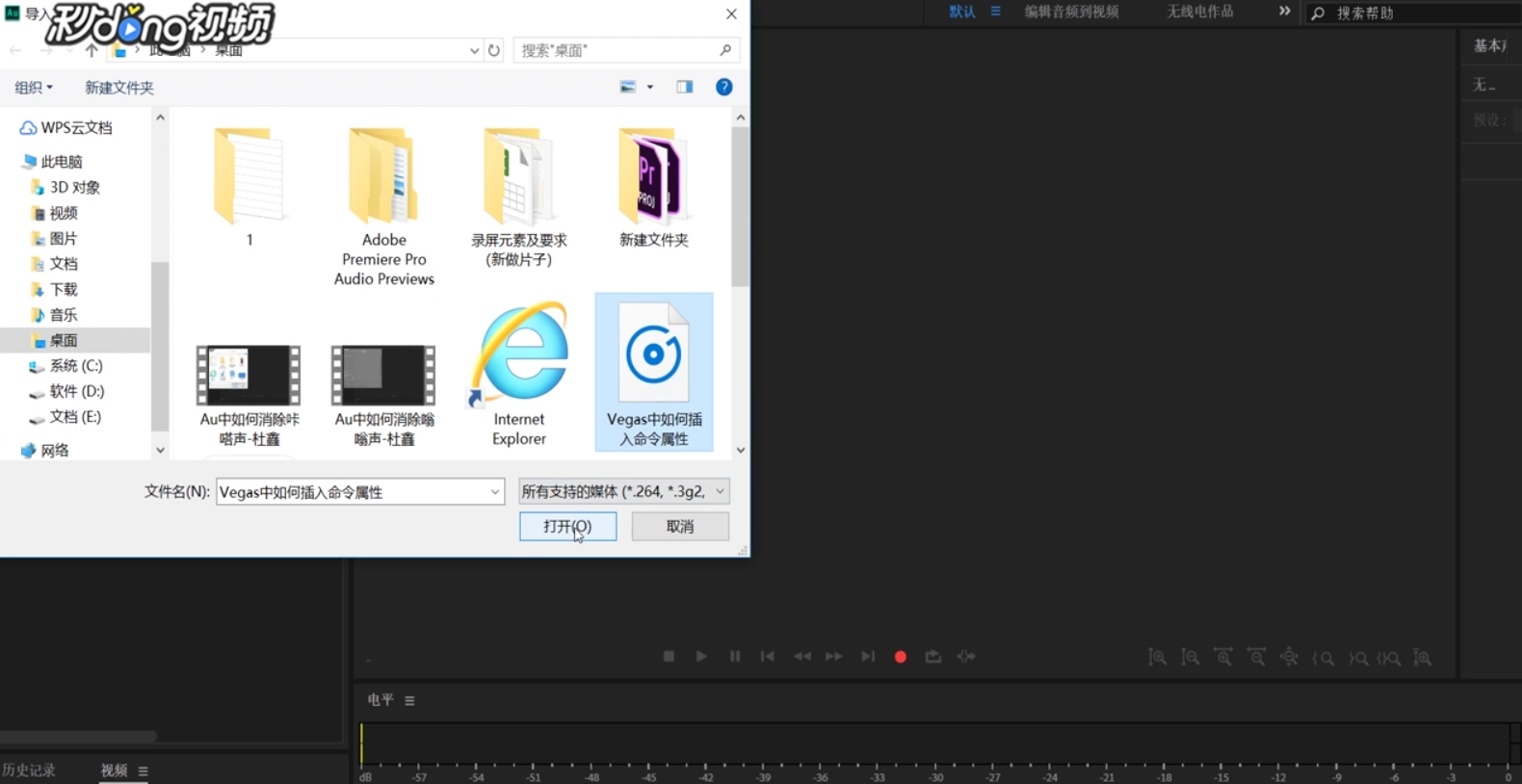Open the 历史记录 panel tab

pyautogui.click(x=29, y=771)
